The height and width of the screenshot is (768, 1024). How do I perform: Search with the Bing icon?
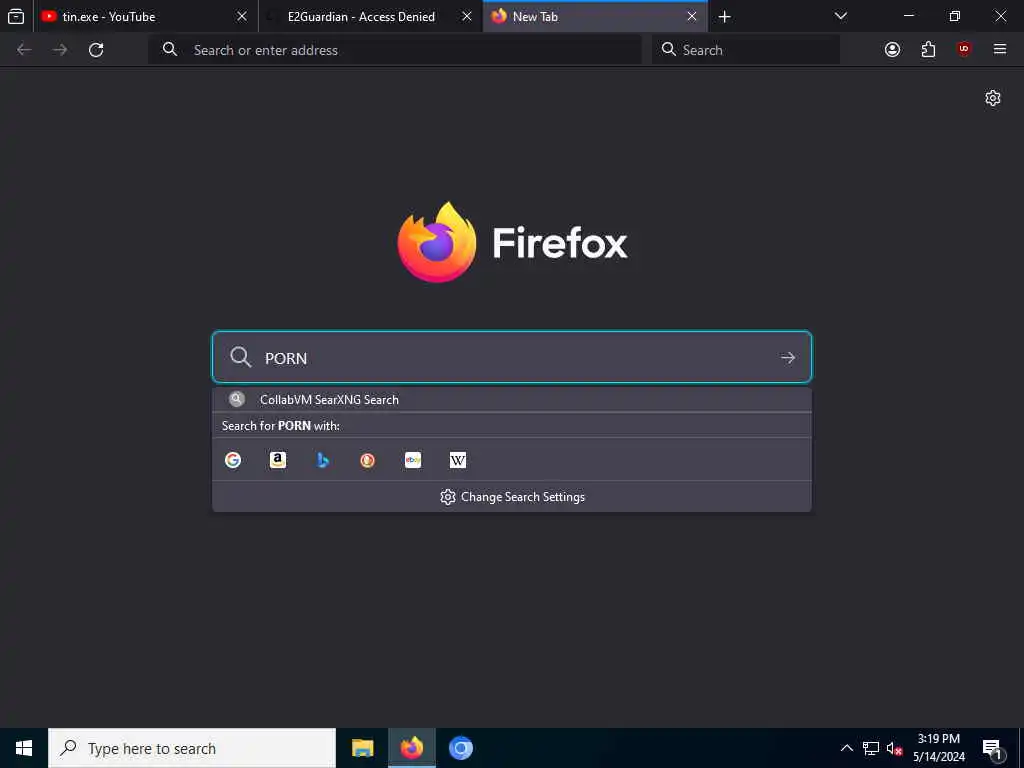pos(323,460)
